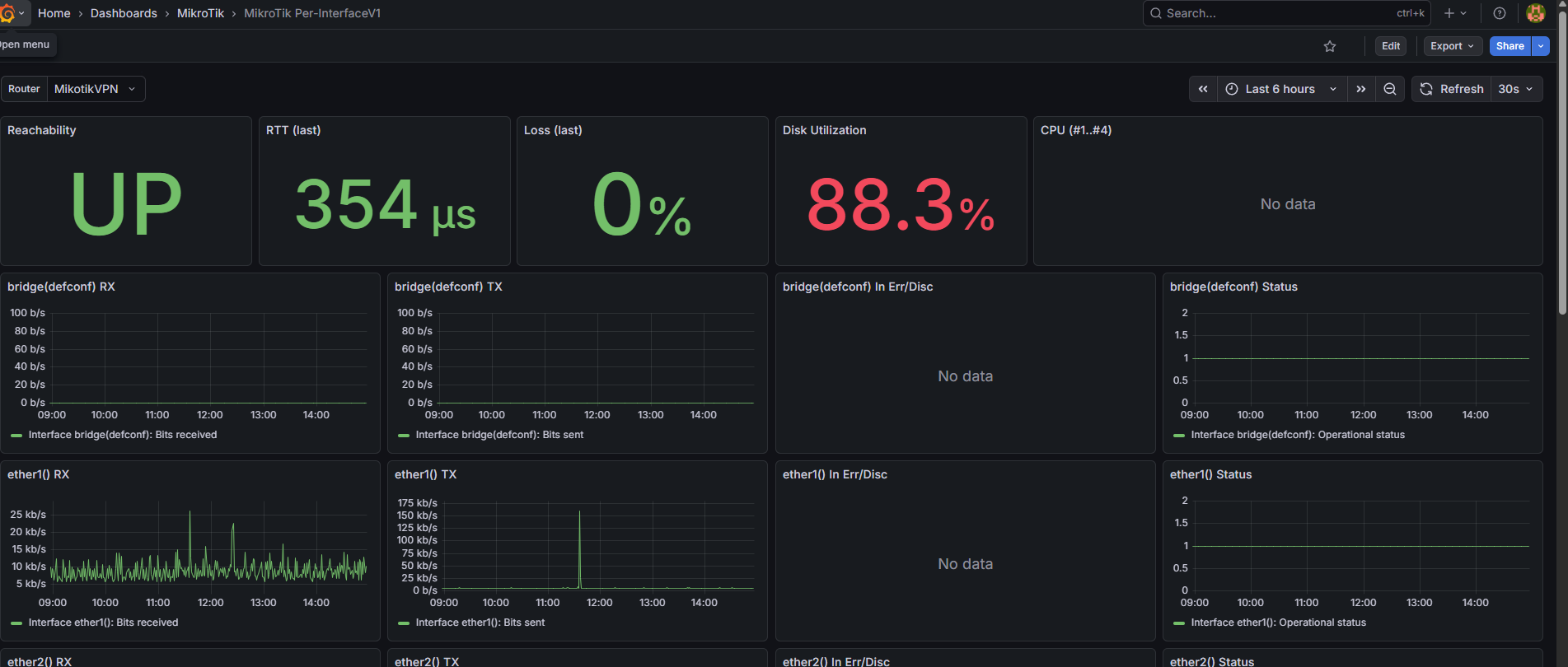Click the plus icon to add new

pyautogui.click(x=1455, y=13)
